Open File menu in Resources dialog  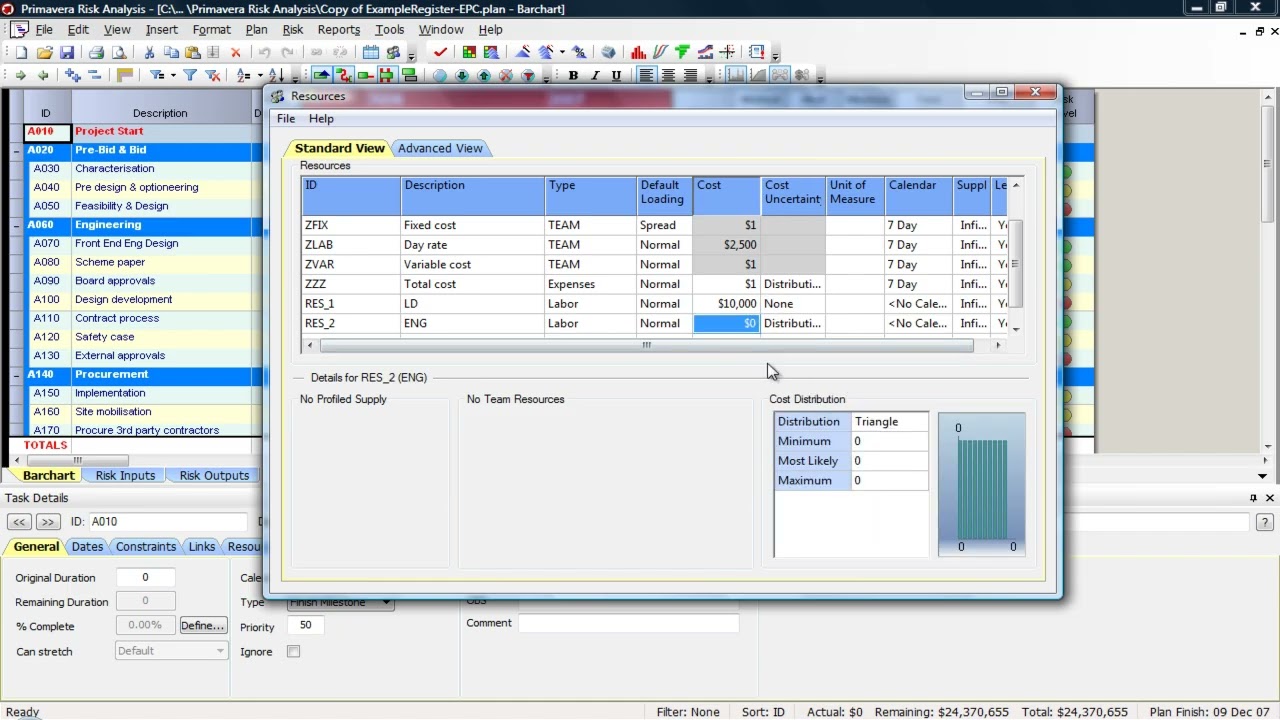286,119
